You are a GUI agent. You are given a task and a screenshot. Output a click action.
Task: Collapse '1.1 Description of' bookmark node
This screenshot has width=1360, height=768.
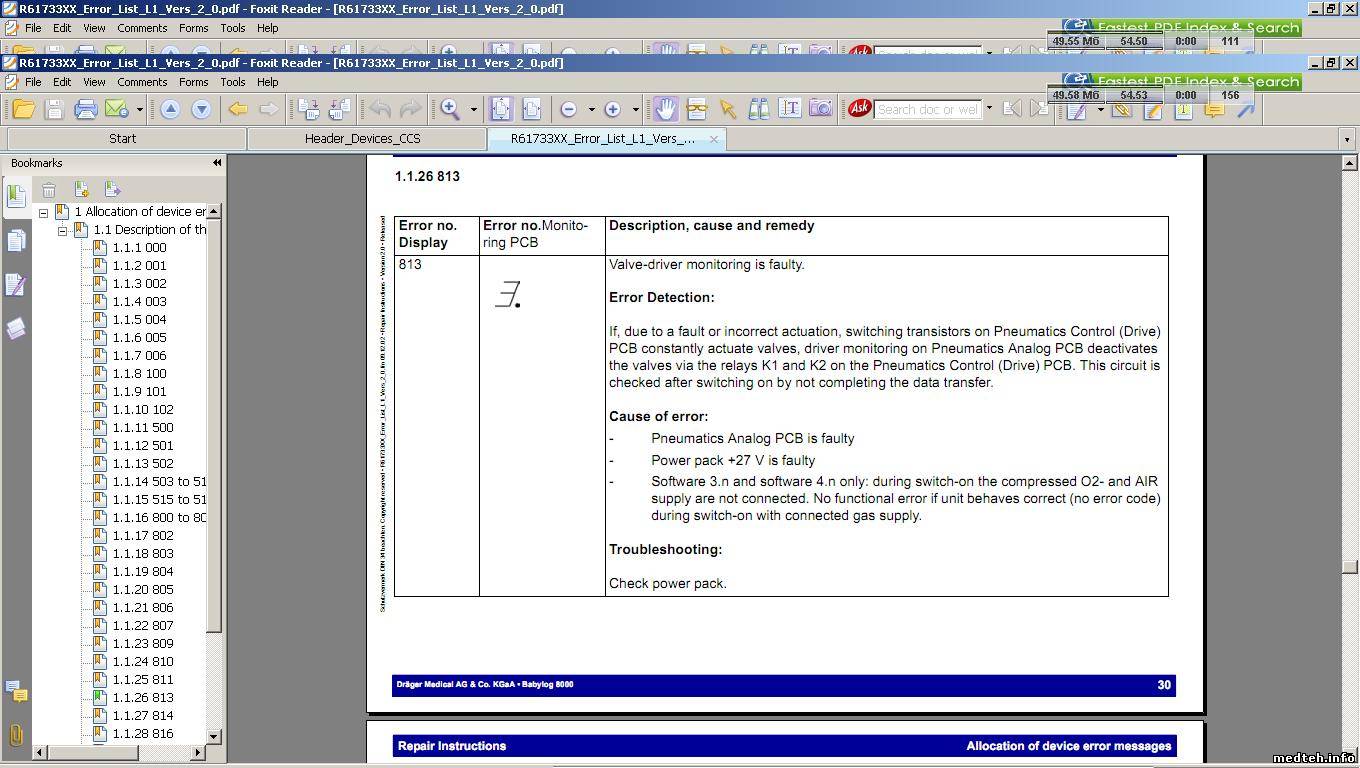(x=62, y=230)
